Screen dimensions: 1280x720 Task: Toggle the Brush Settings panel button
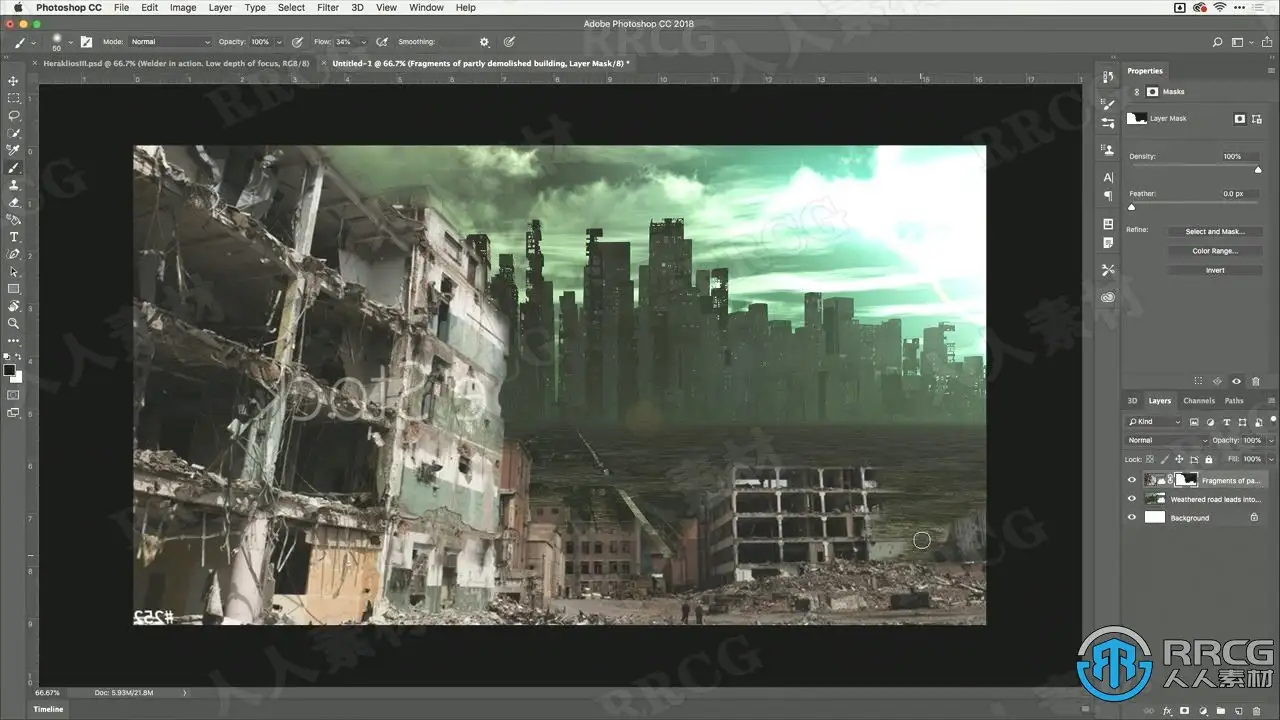click(86, 42)
